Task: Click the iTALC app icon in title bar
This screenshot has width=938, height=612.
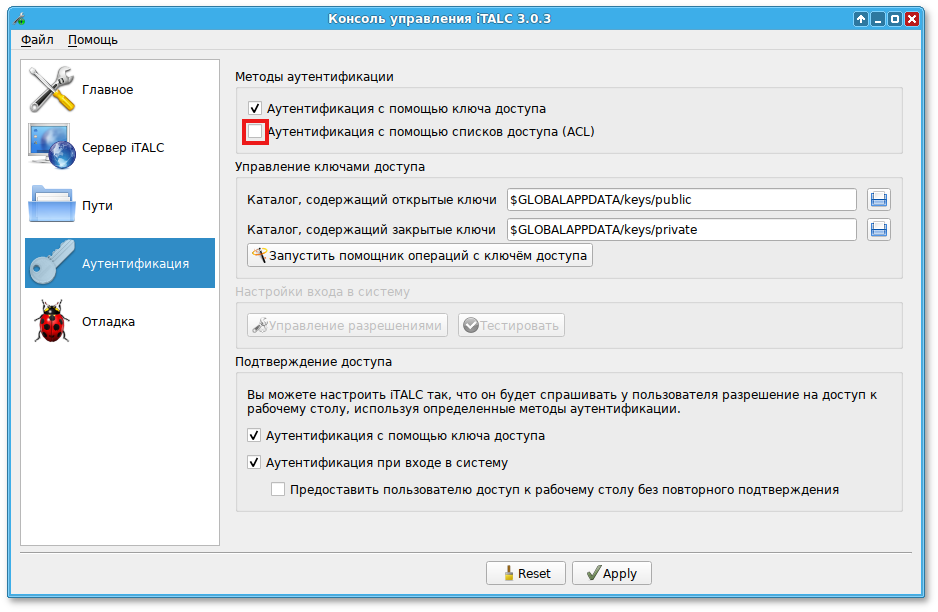Action: [x=20, y=19]
